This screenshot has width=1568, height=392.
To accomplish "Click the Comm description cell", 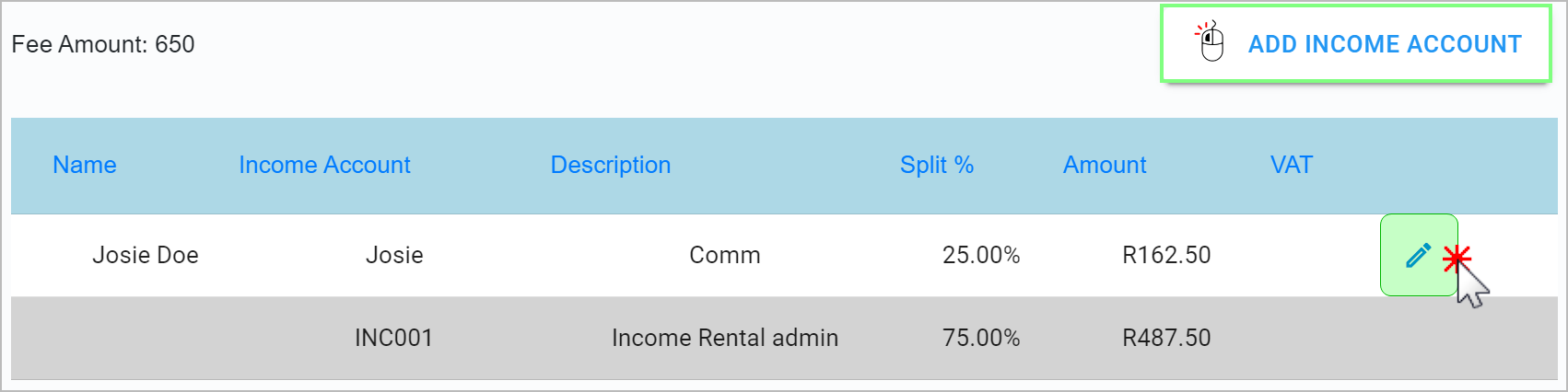I will 725,255.
